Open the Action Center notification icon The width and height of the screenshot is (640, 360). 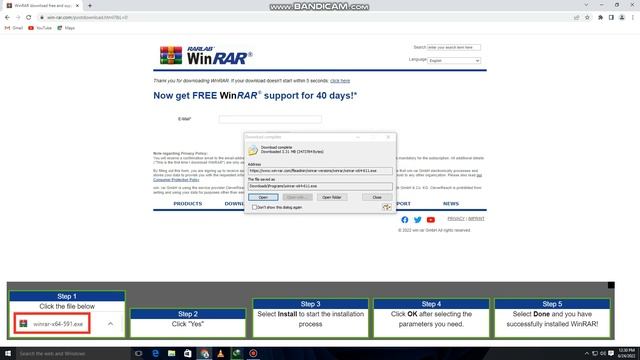(611, 353)
